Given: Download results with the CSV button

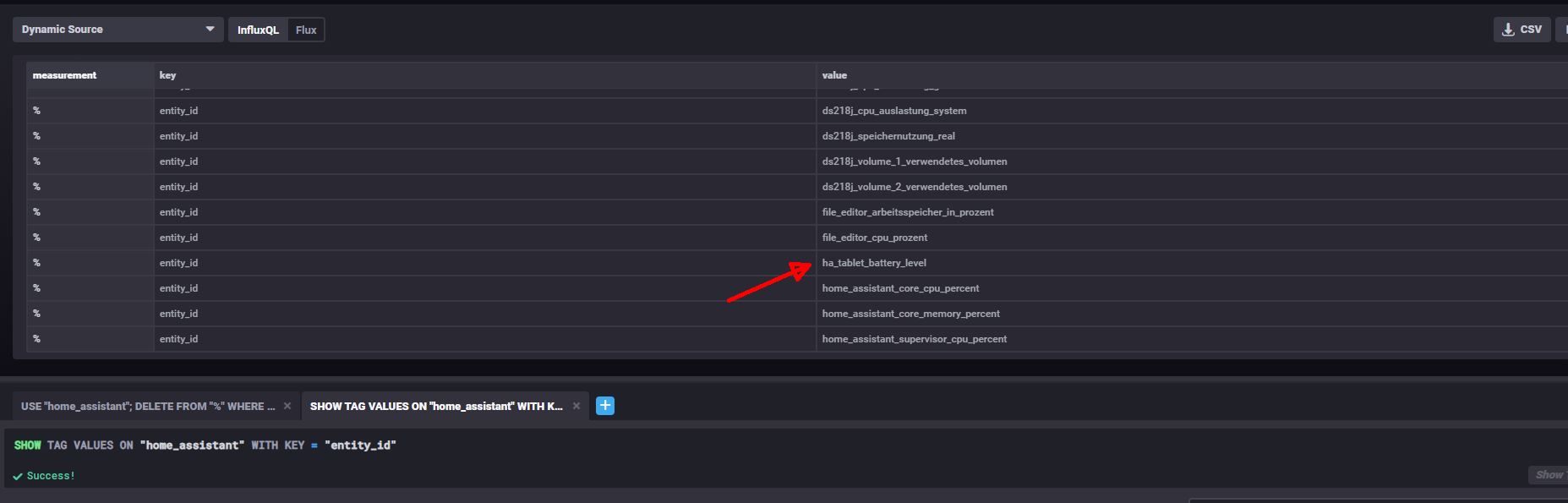Looking at the screenshot, I should (1522, 30).
